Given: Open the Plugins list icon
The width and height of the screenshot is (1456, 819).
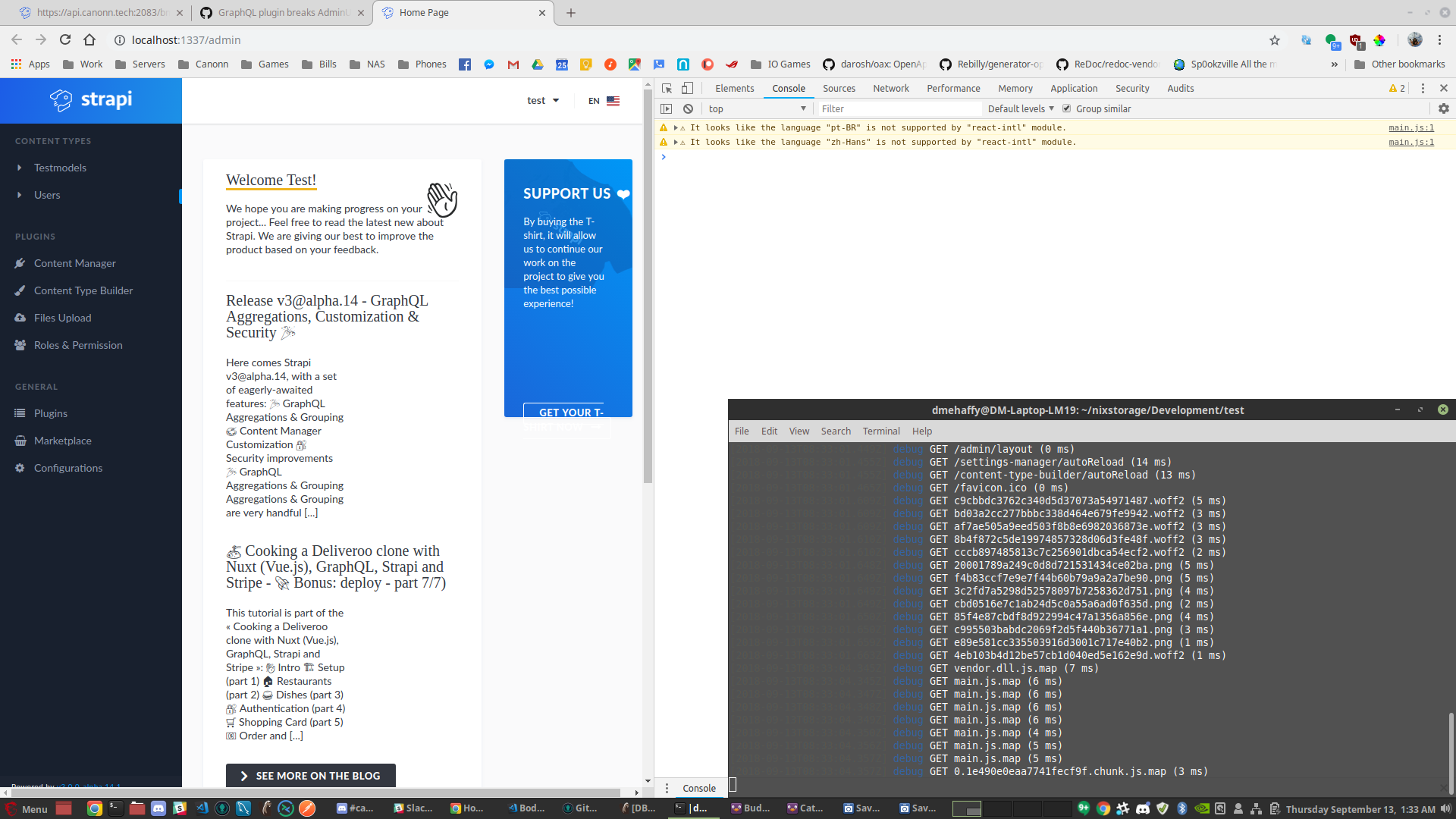Looking at the screenshot, I should (19, 413).
